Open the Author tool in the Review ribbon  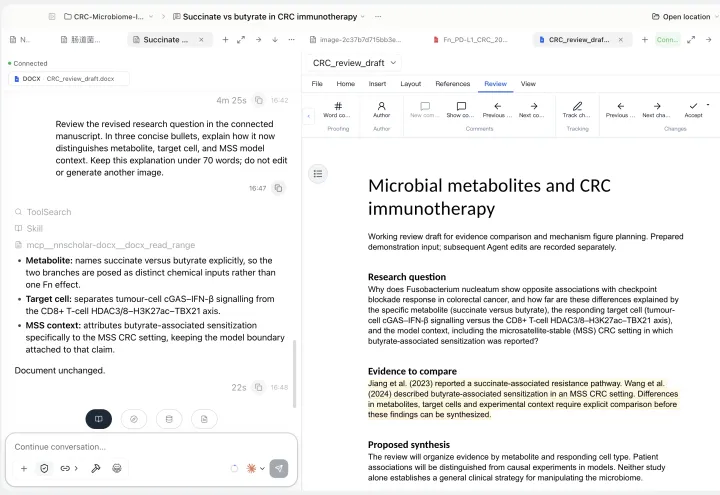(x=381, y=110)
